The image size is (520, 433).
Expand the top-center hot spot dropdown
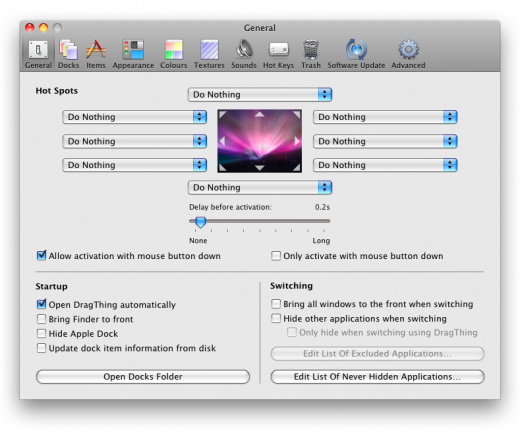[x=260, y=95]
